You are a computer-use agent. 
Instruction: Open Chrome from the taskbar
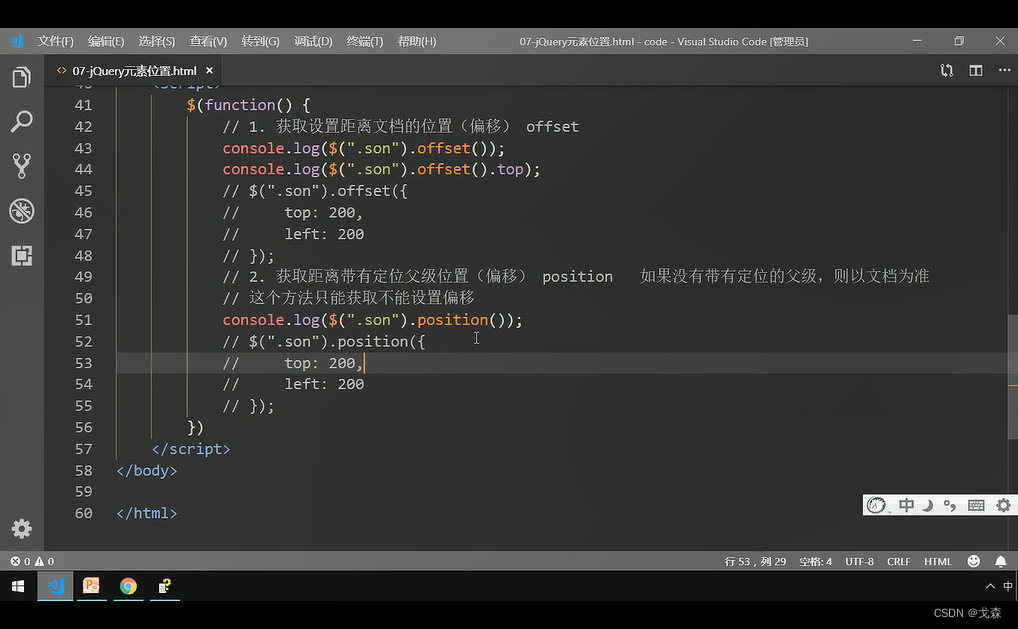pyautogui.click(x=128, y=586)
